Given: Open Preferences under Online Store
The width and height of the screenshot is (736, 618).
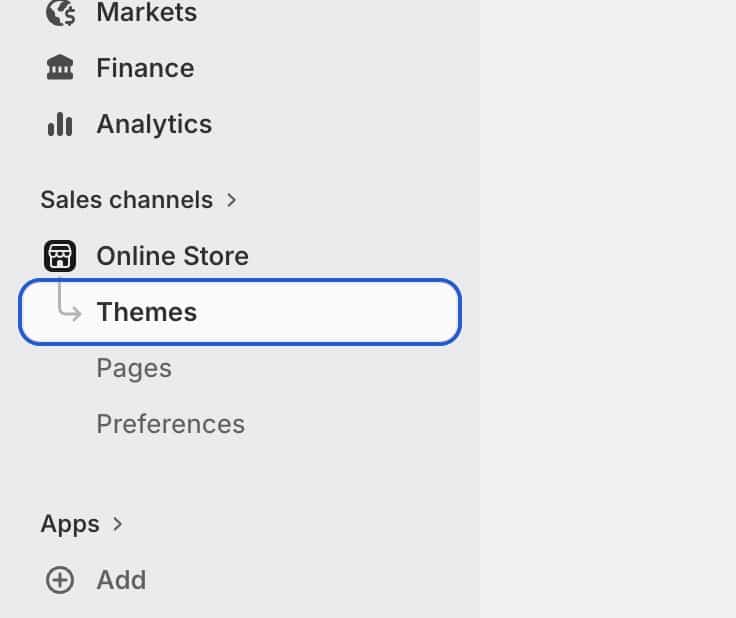Looking at the screenshot, I should click(x=170, y=424).
